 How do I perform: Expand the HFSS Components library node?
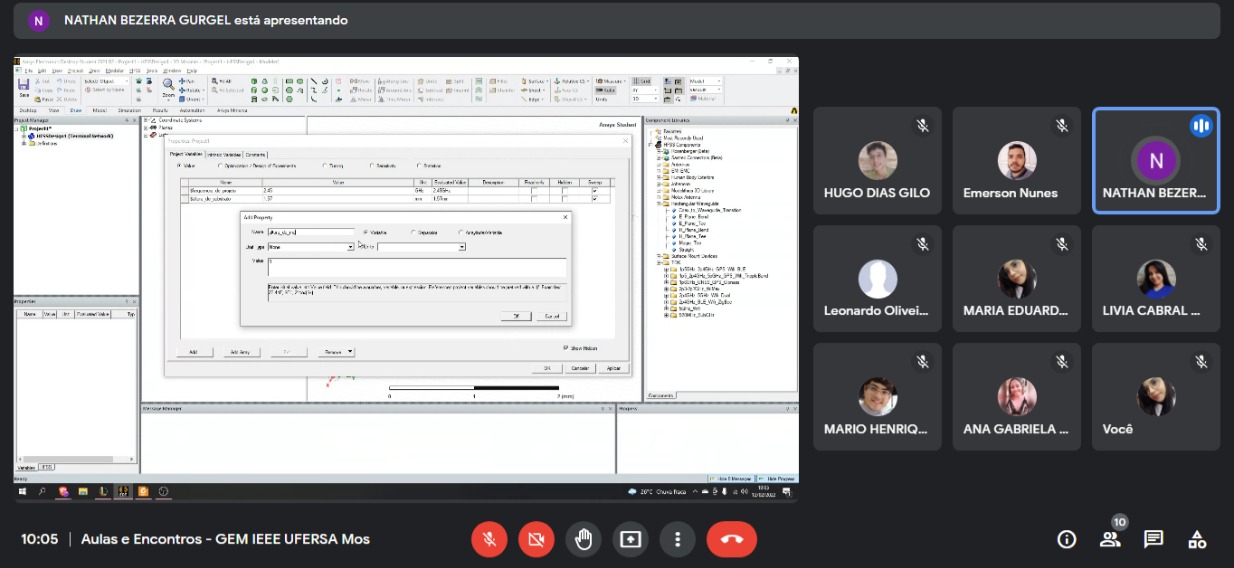pos(650,145)
